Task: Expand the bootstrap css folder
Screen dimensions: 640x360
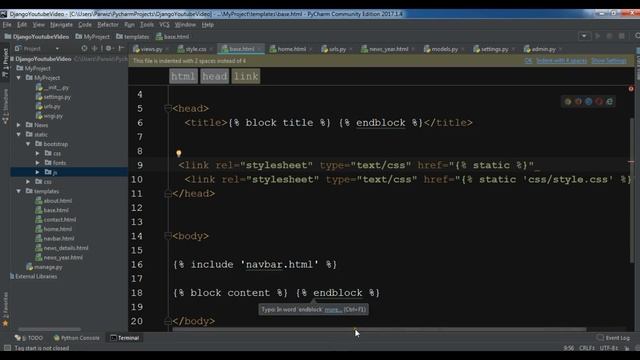Action: tap(38, 153)
